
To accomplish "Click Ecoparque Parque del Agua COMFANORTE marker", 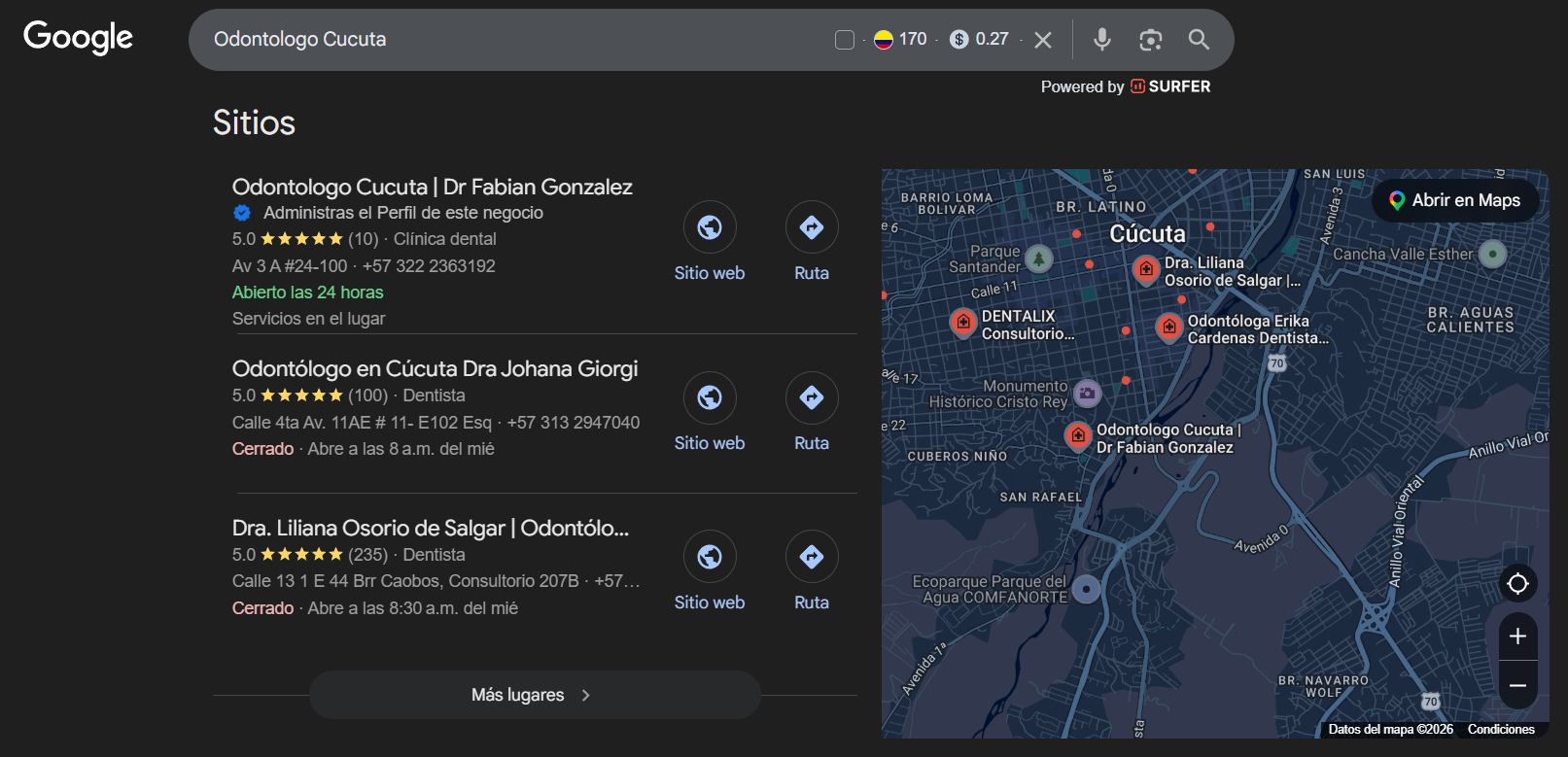I will tap(1086, 589).
